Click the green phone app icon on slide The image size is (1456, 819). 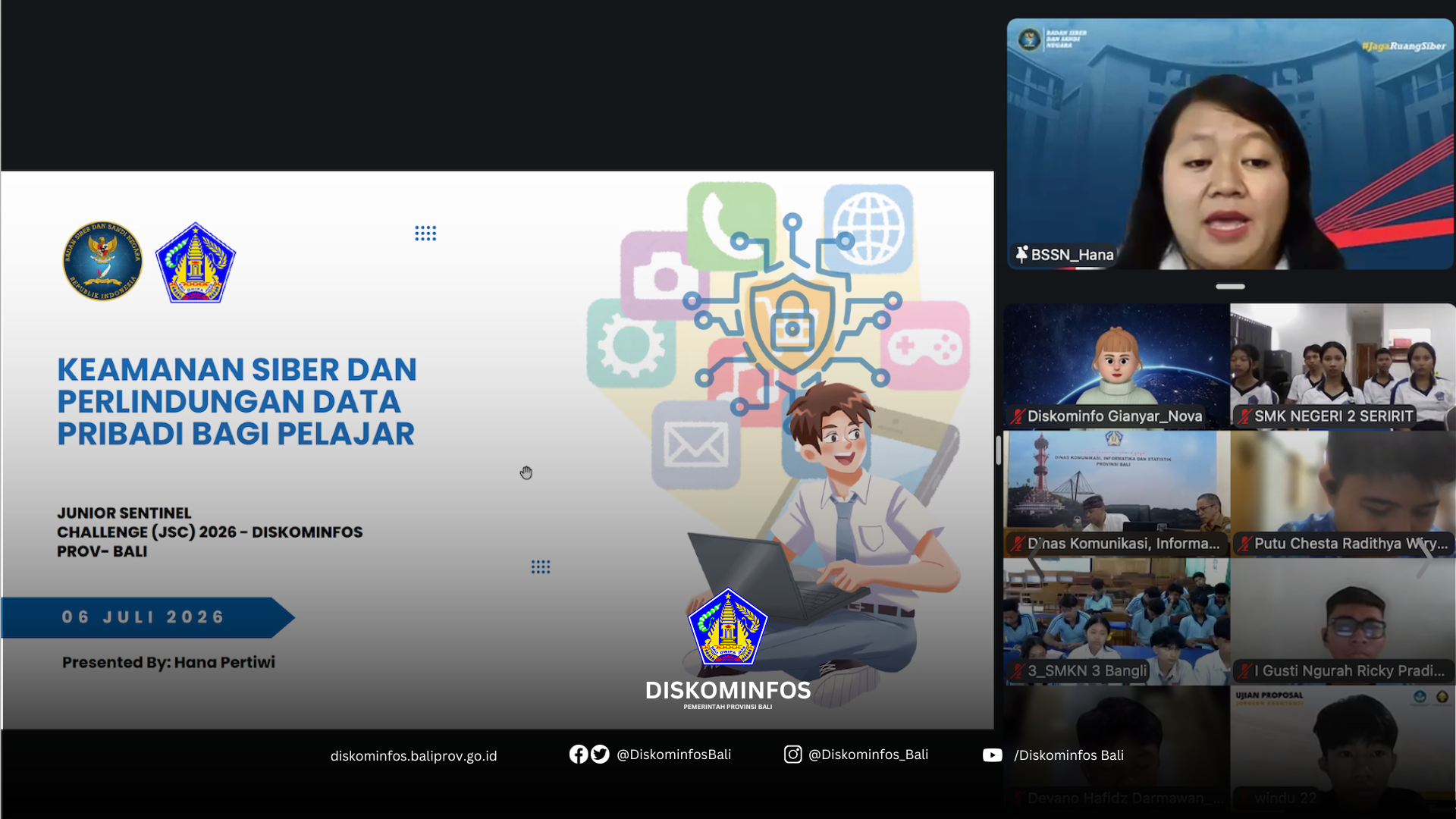click(732, 226)
